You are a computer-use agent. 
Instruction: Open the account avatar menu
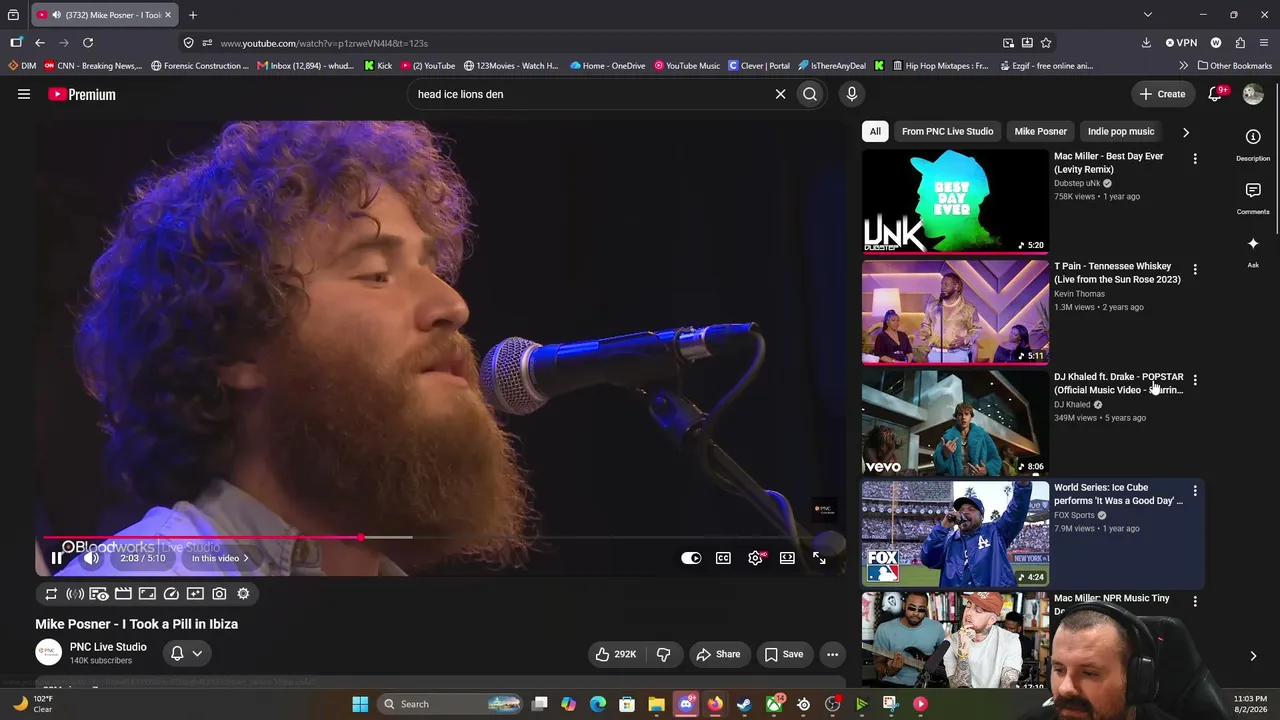tap(1253, 94)
